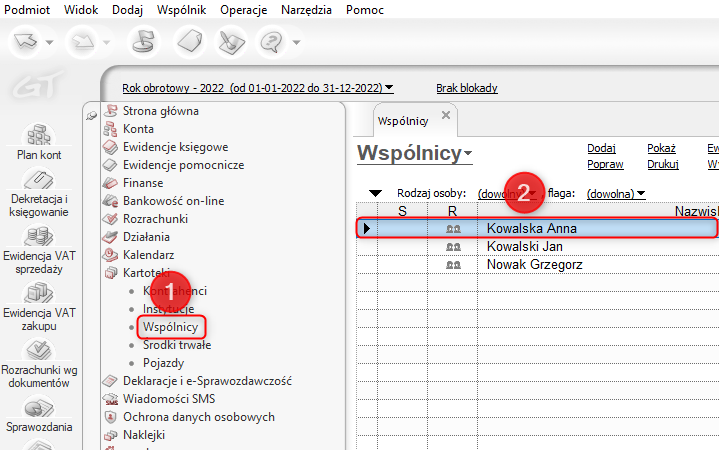Click the eraser/note toolbar icon
719x450 pixels.
click(x=190, y=42)
